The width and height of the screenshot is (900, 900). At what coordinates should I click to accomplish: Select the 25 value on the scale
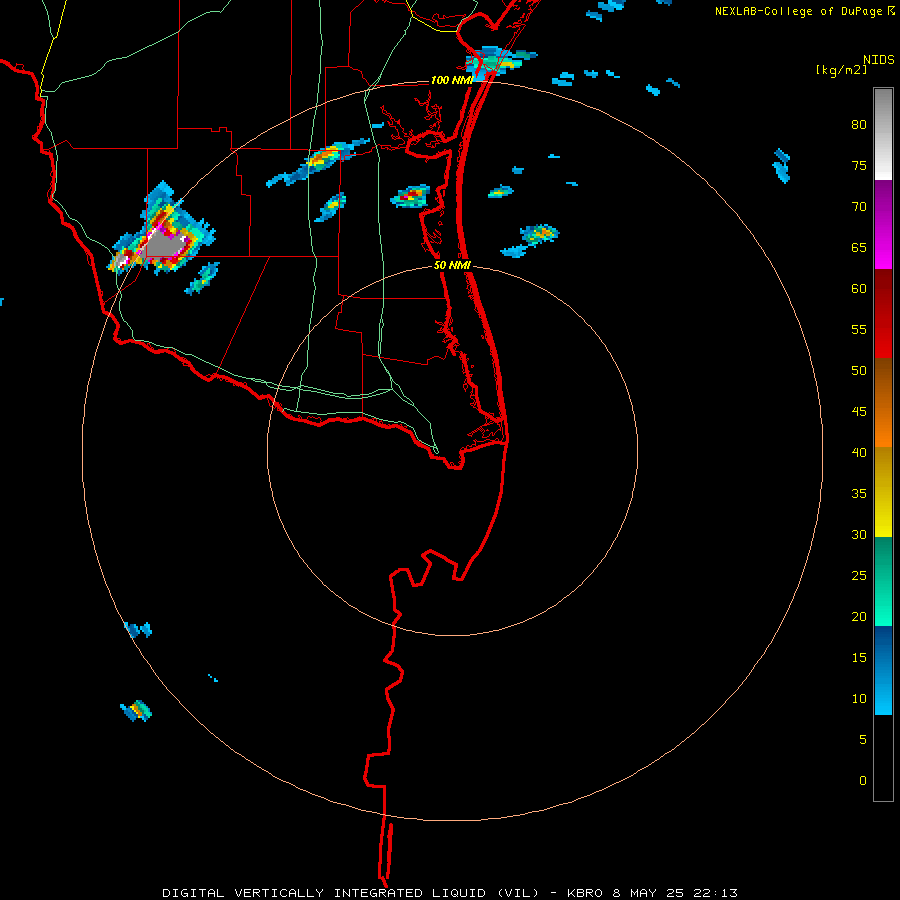click(859, 575)
